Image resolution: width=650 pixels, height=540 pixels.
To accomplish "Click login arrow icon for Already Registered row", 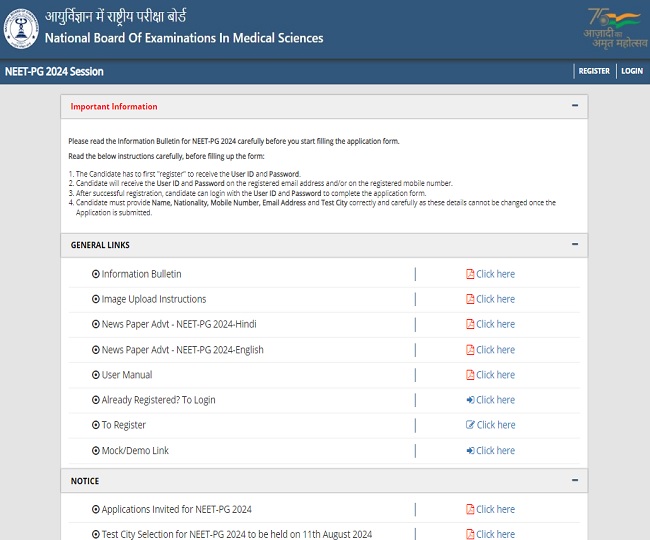I will (x=470, y=400).
